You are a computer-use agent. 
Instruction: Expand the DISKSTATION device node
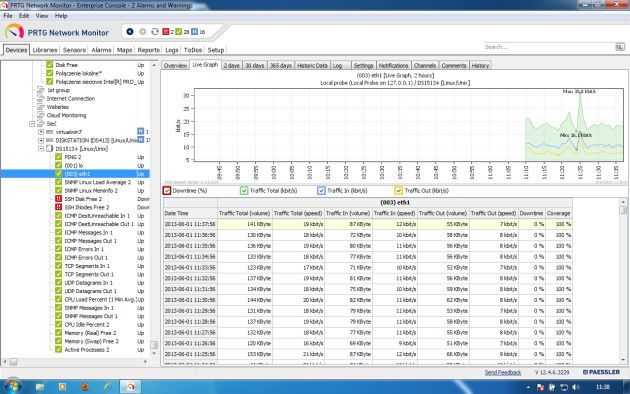pyautogui.click(x=41, y=140)
